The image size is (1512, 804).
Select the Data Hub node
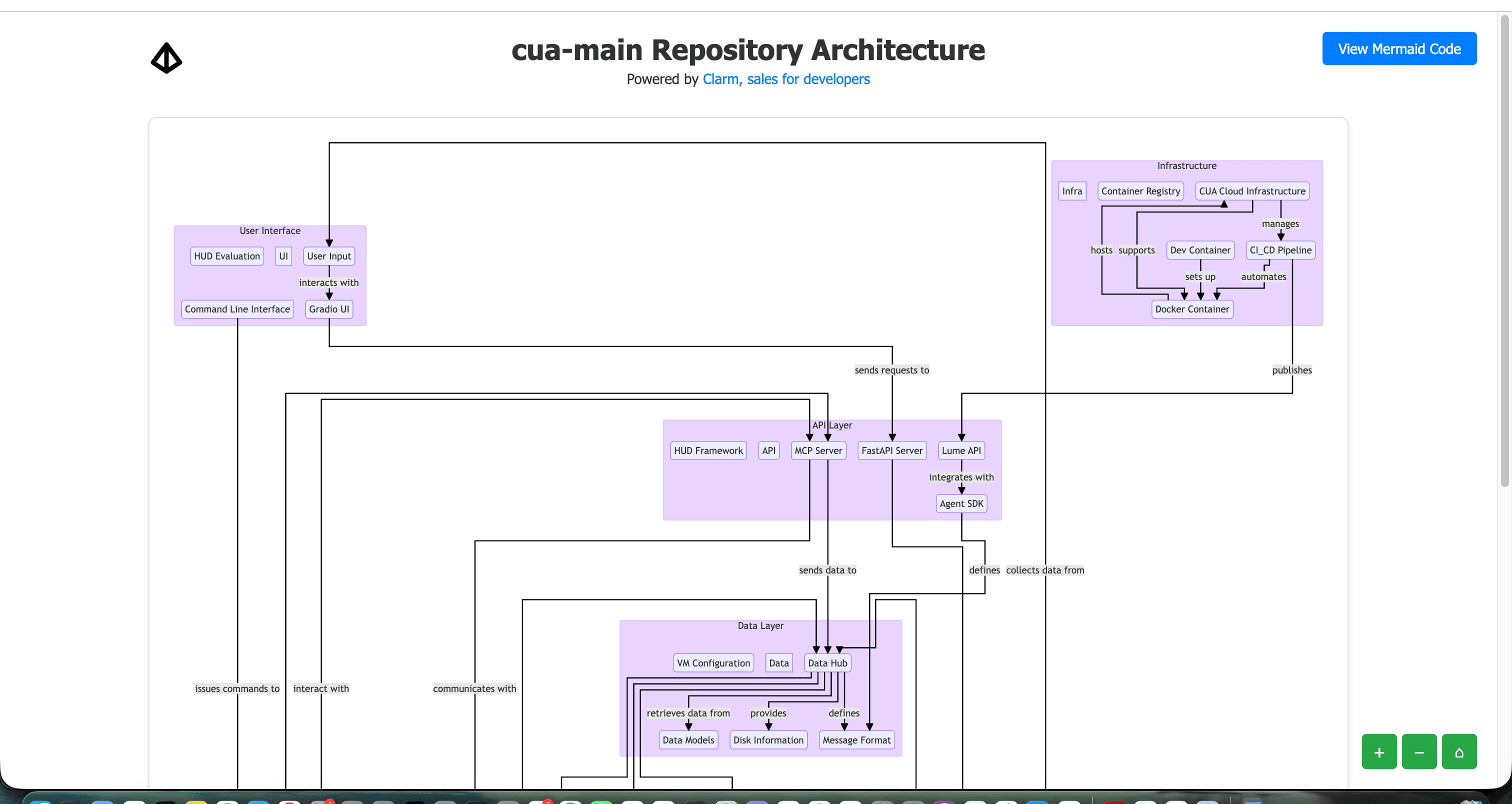pos(827,662)
